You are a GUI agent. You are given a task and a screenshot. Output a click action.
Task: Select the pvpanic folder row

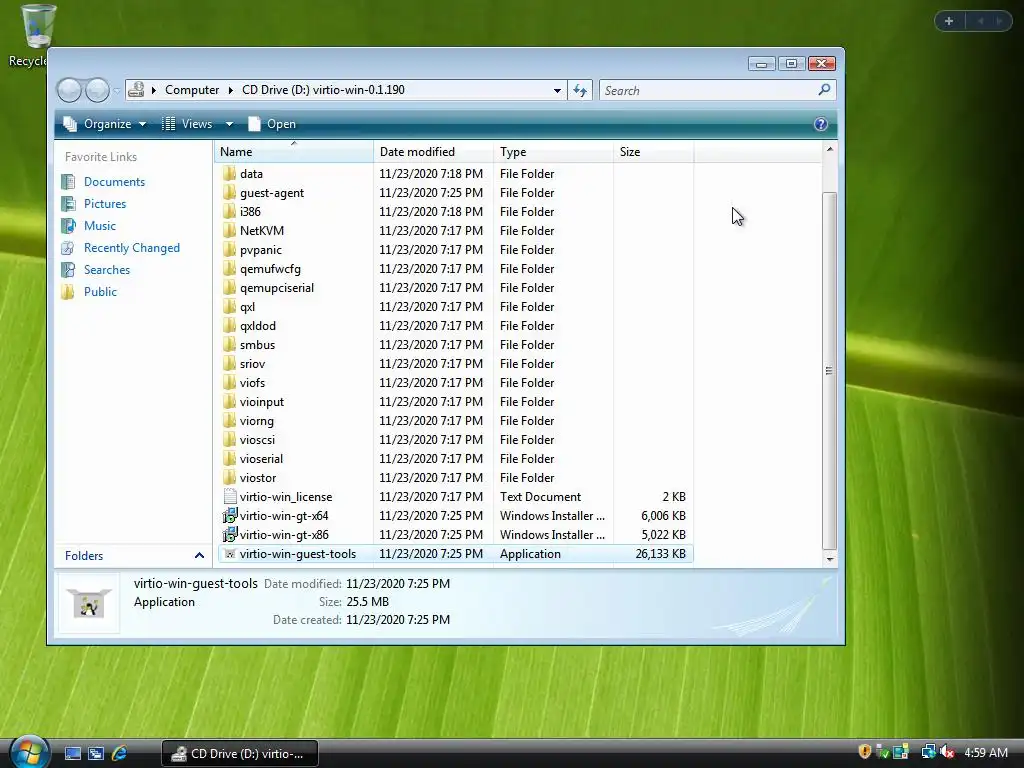455,249
